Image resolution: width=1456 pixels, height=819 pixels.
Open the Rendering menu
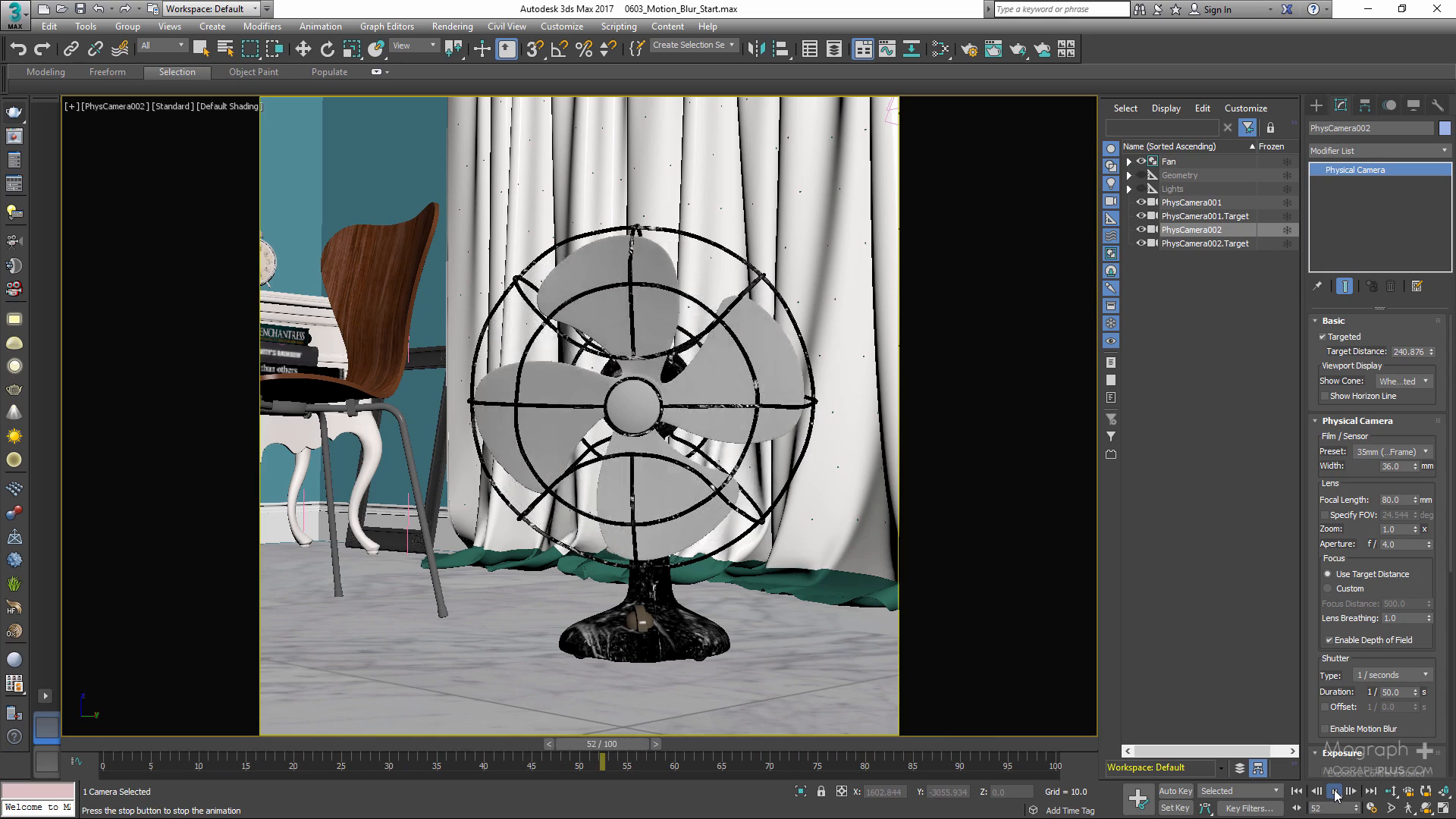click(x=451, y=27)
